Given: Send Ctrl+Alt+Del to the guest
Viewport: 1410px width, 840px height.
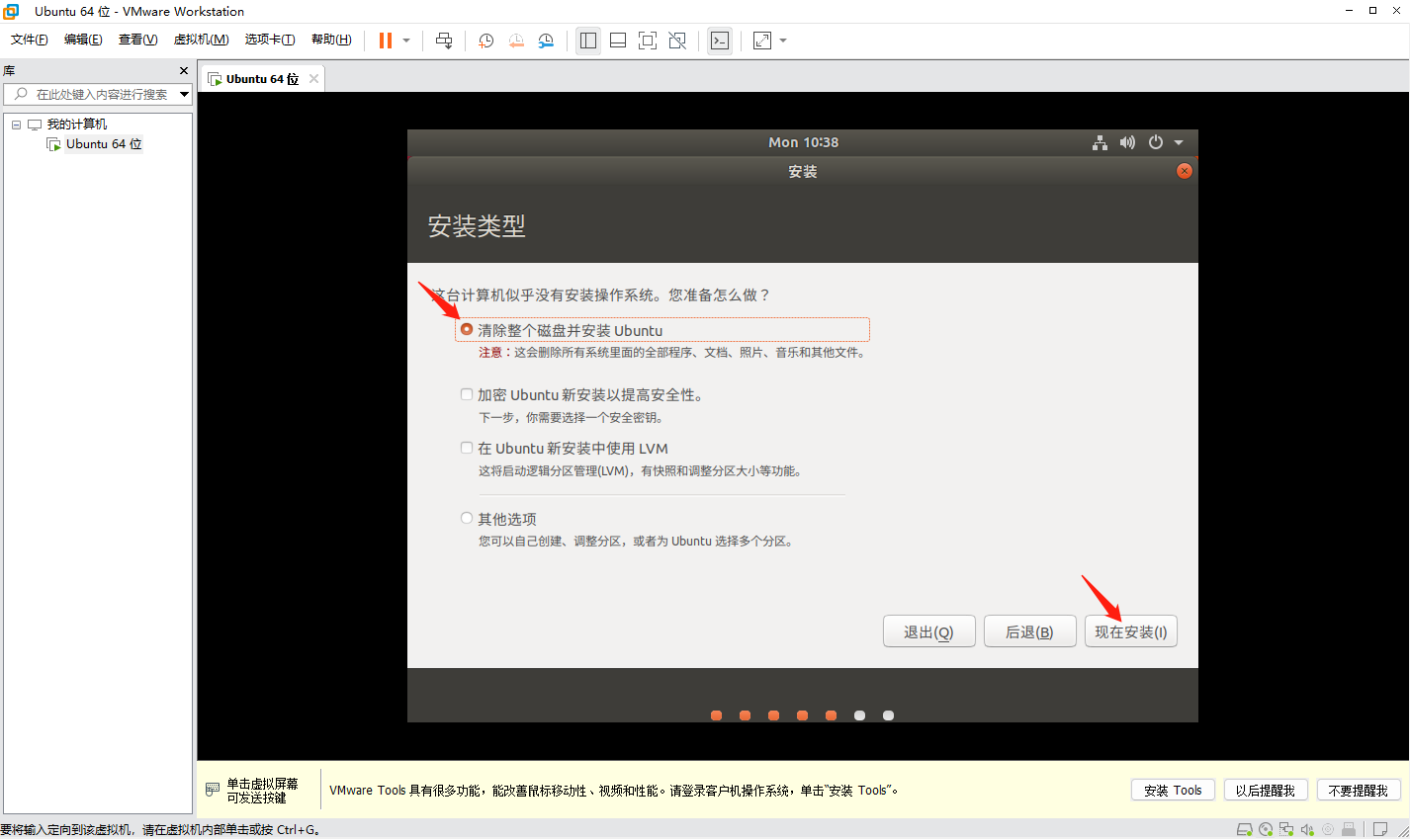Looking at the screenshot, I should pos(444,40).
